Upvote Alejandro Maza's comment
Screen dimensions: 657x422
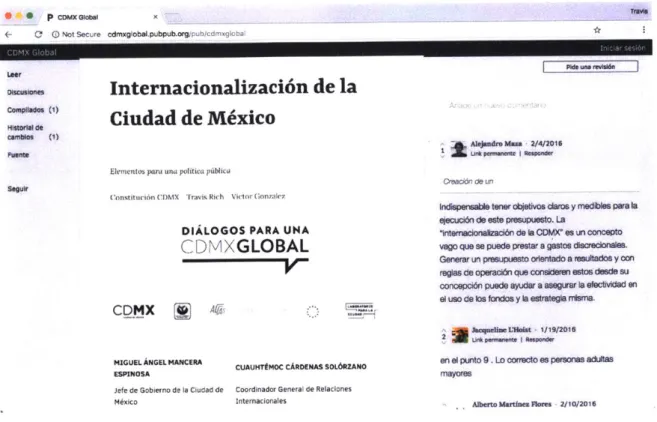(x=443, y=145)
